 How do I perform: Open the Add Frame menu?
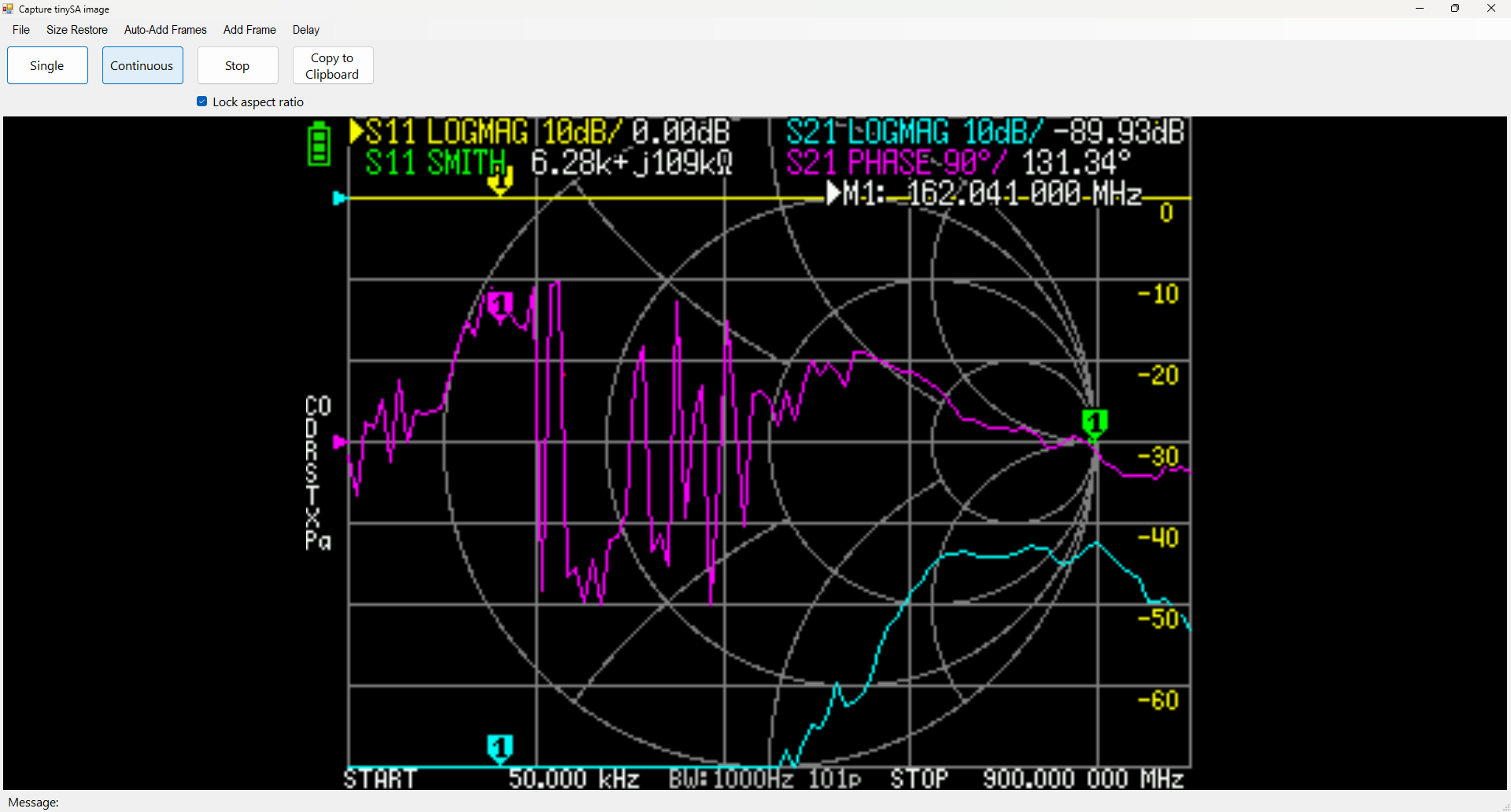tap(249, 30)
